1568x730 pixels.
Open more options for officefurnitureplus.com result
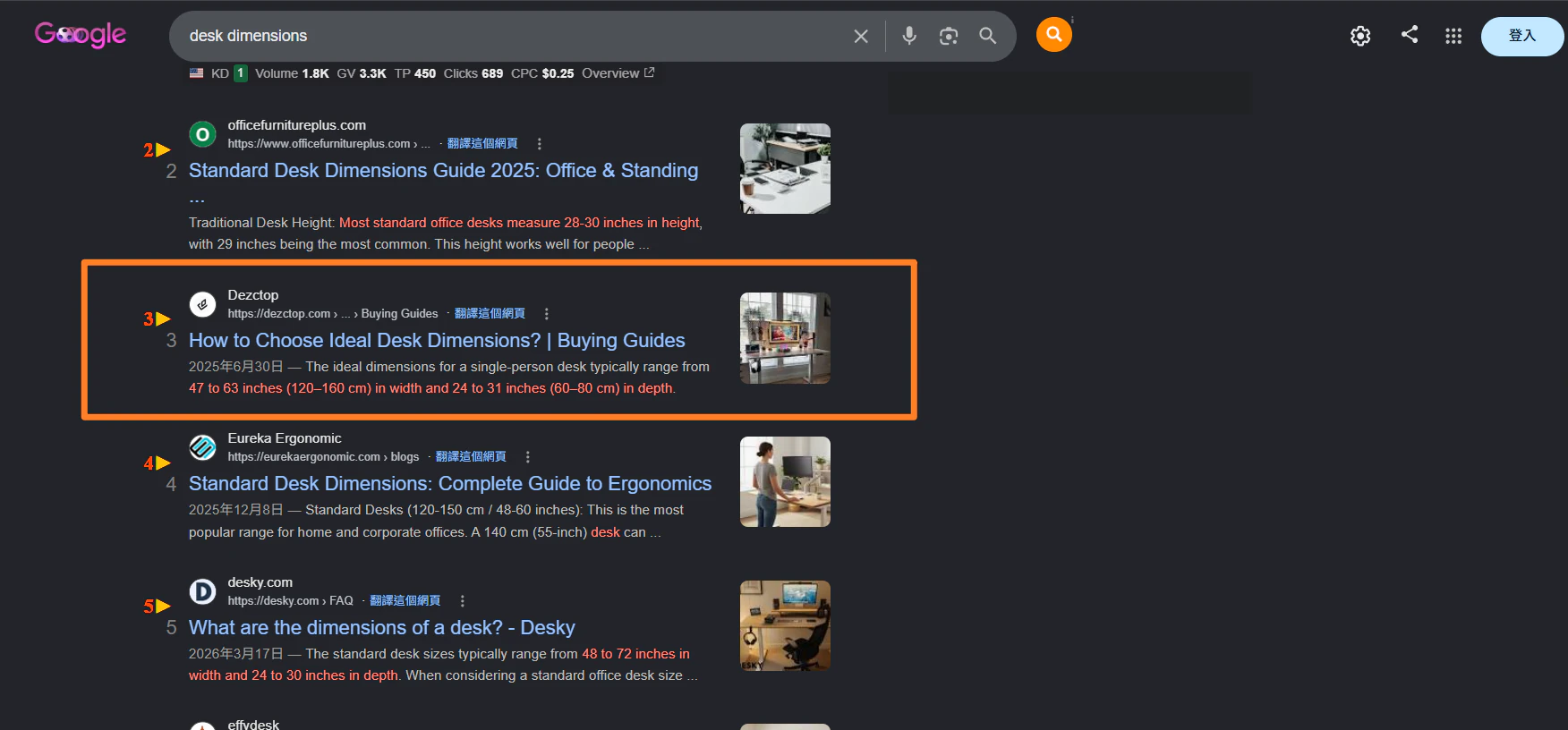(x=539, y=143)
